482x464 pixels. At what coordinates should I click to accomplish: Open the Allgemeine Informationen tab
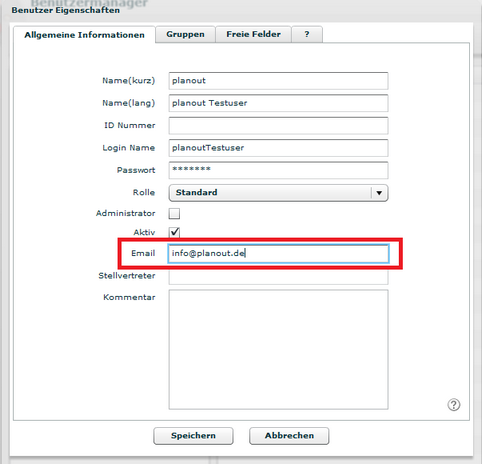[84, 35]
